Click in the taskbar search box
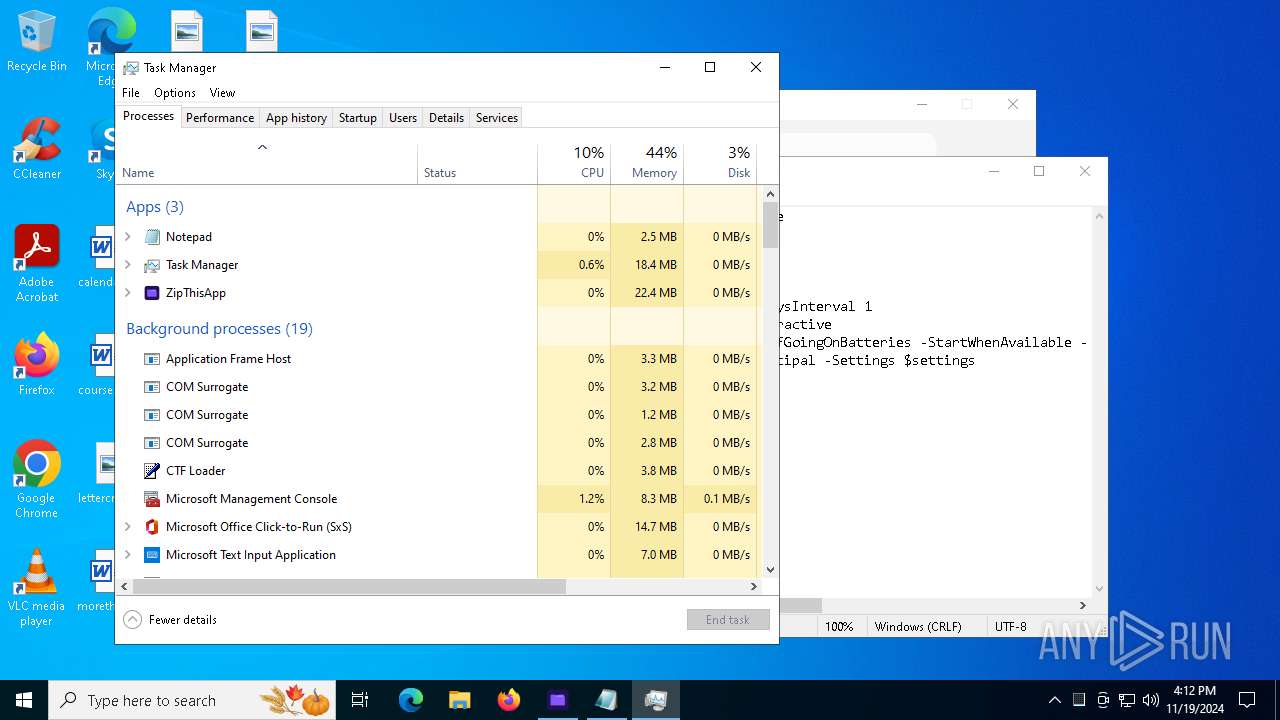The width and height of the screenshot is (1280, 720). pos(191,700)
